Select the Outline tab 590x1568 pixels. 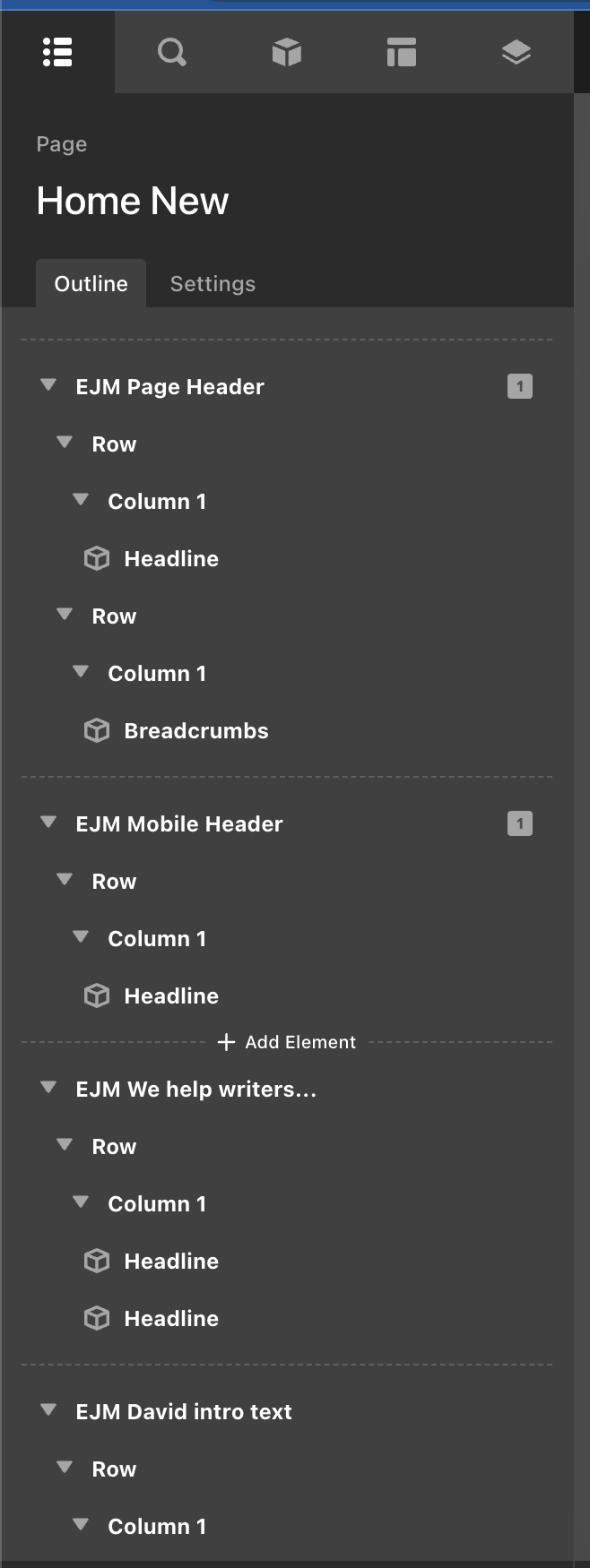[91, 284]
